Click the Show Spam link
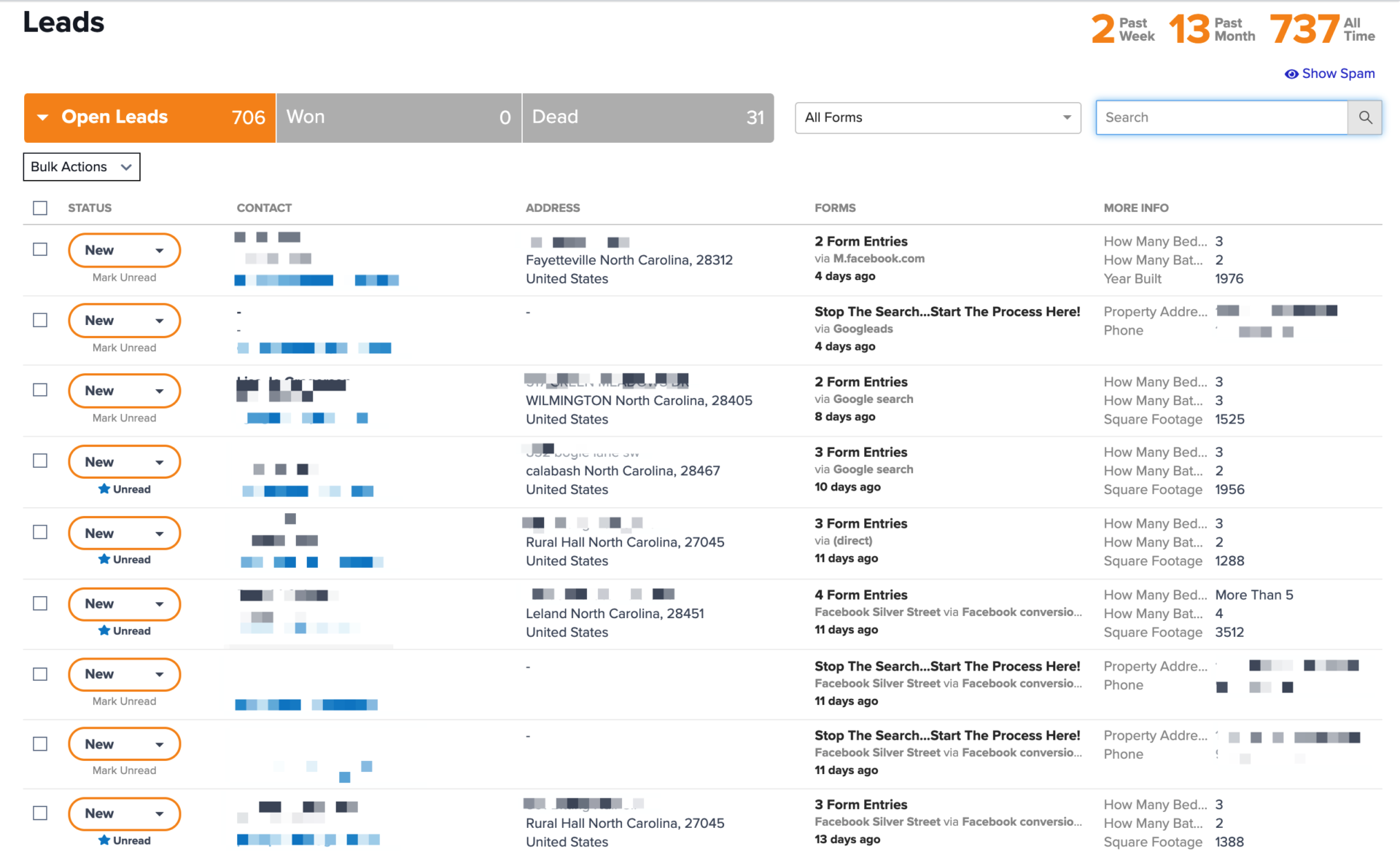Image resolution: width=1400 pixels, height=852 pixels. coord(1338,74)
